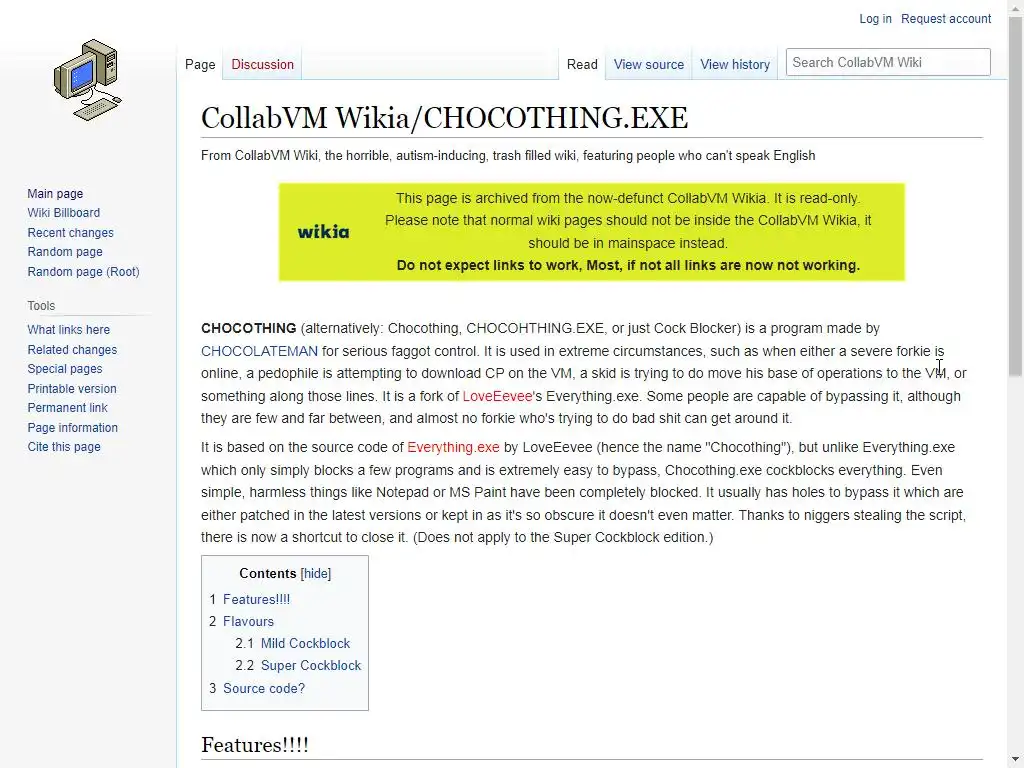1024x768 pixels.
Task: Click the bold CHOCOTHING word
Action: [x=248, y=328]
